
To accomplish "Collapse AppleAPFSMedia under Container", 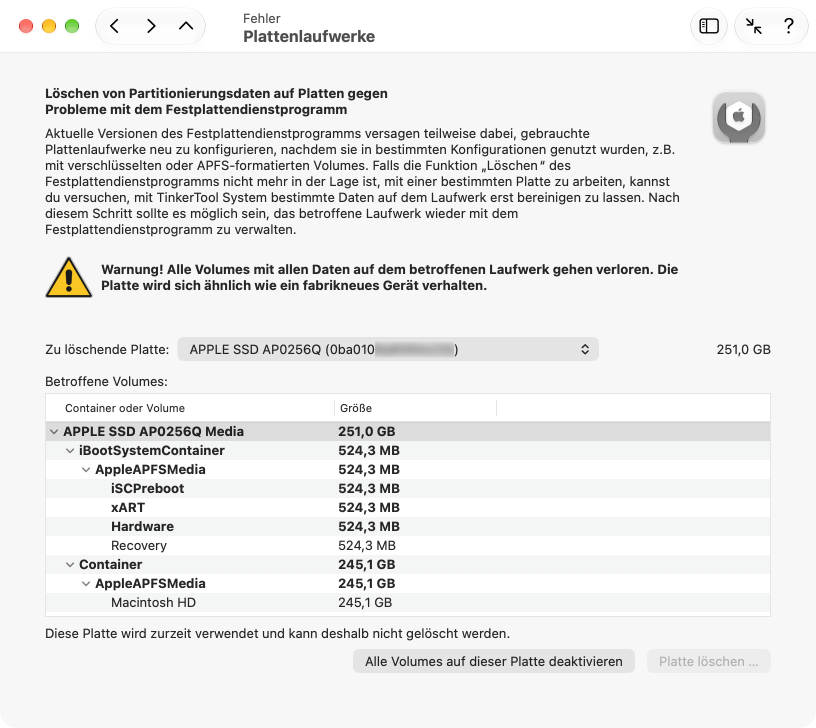I will pos(86,584).
